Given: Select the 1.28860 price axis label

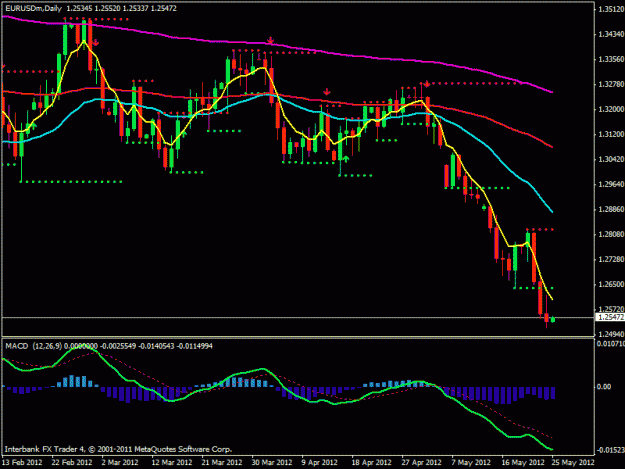Looking at the screenshot, I should coord(611,209).
